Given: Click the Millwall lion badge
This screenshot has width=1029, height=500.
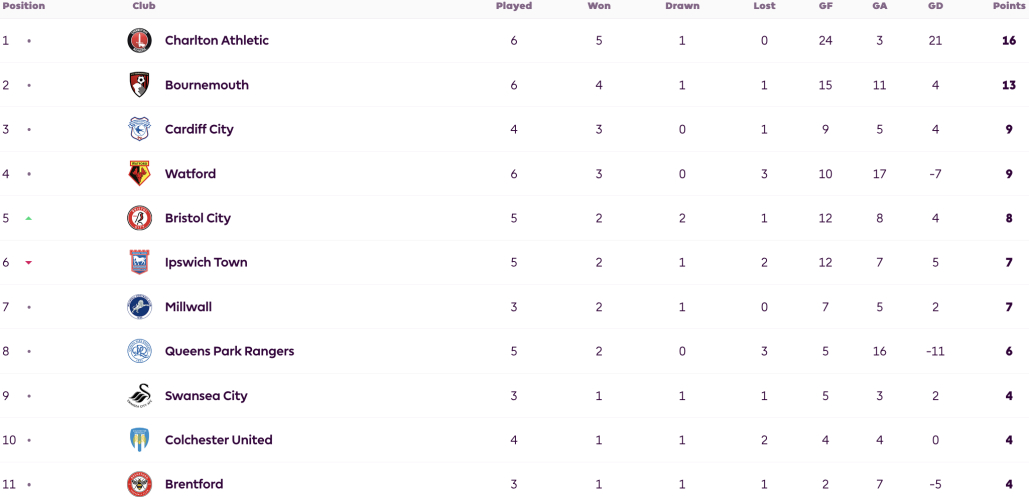Looking at the screenshot, I should pos(139,307).
